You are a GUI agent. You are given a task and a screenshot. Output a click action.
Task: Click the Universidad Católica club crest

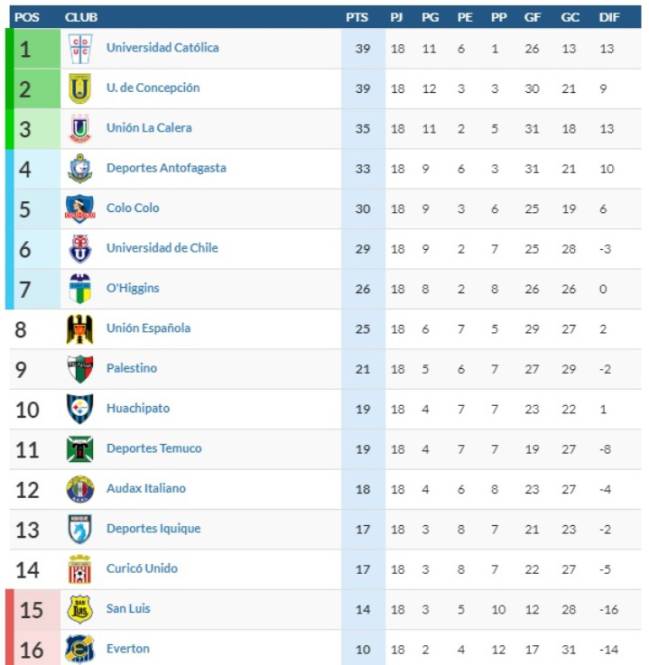pyautogui.click(x=80, y=48)
